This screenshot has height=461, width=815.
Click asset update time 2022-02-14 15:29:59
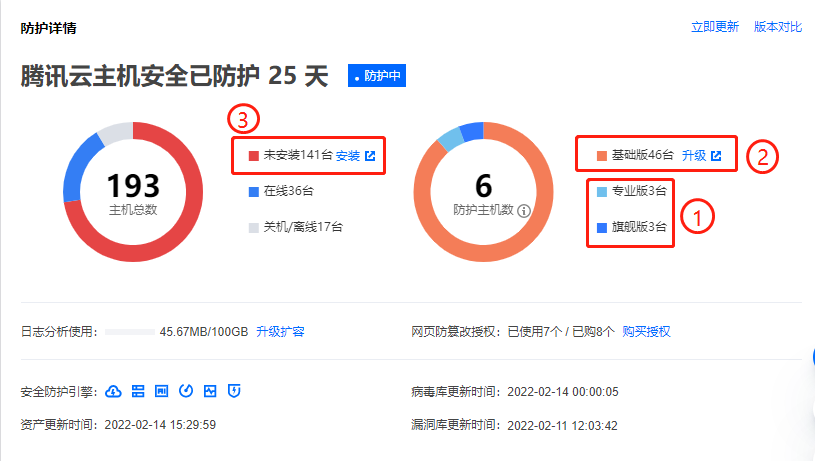[x=160, y=425]
